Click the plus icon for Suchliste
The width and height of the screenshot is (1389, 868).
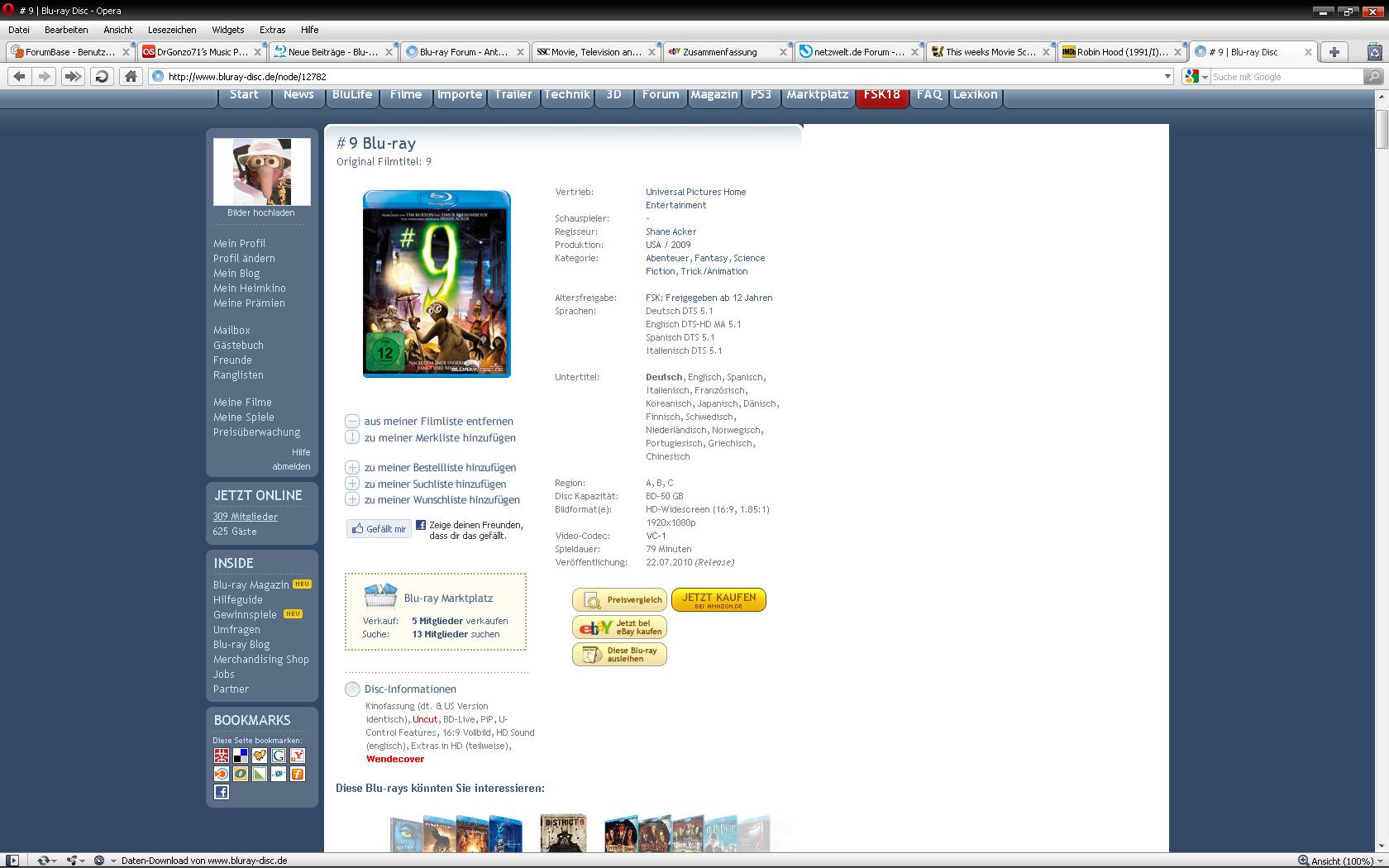pyautogui.click(x=352, y=484)
